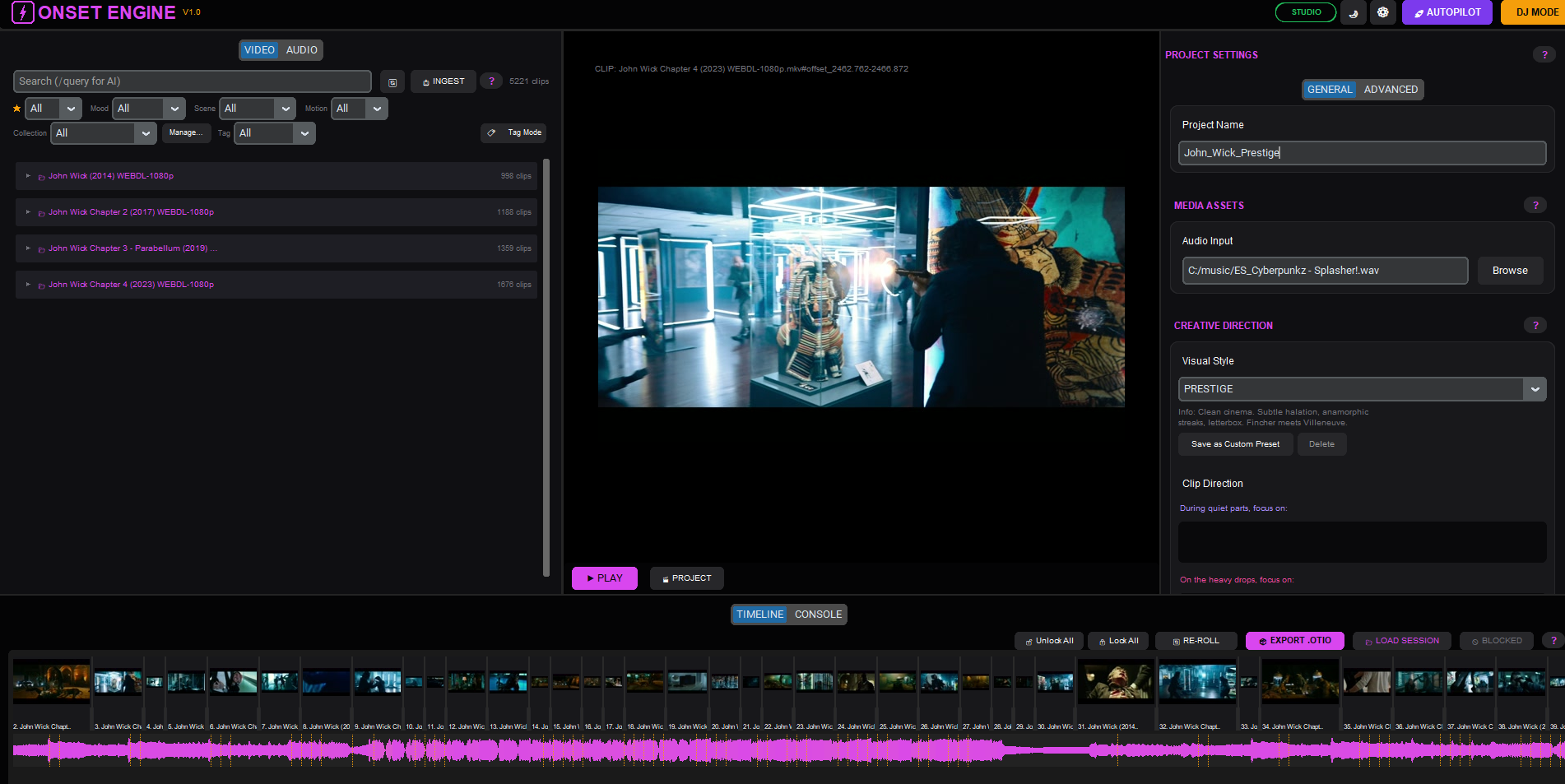Image resolution: width=1565 pixels, height=784 pixels.
Task: Click the help icon beside PROJECT SETTINGS
Action: coord(1544,54)
